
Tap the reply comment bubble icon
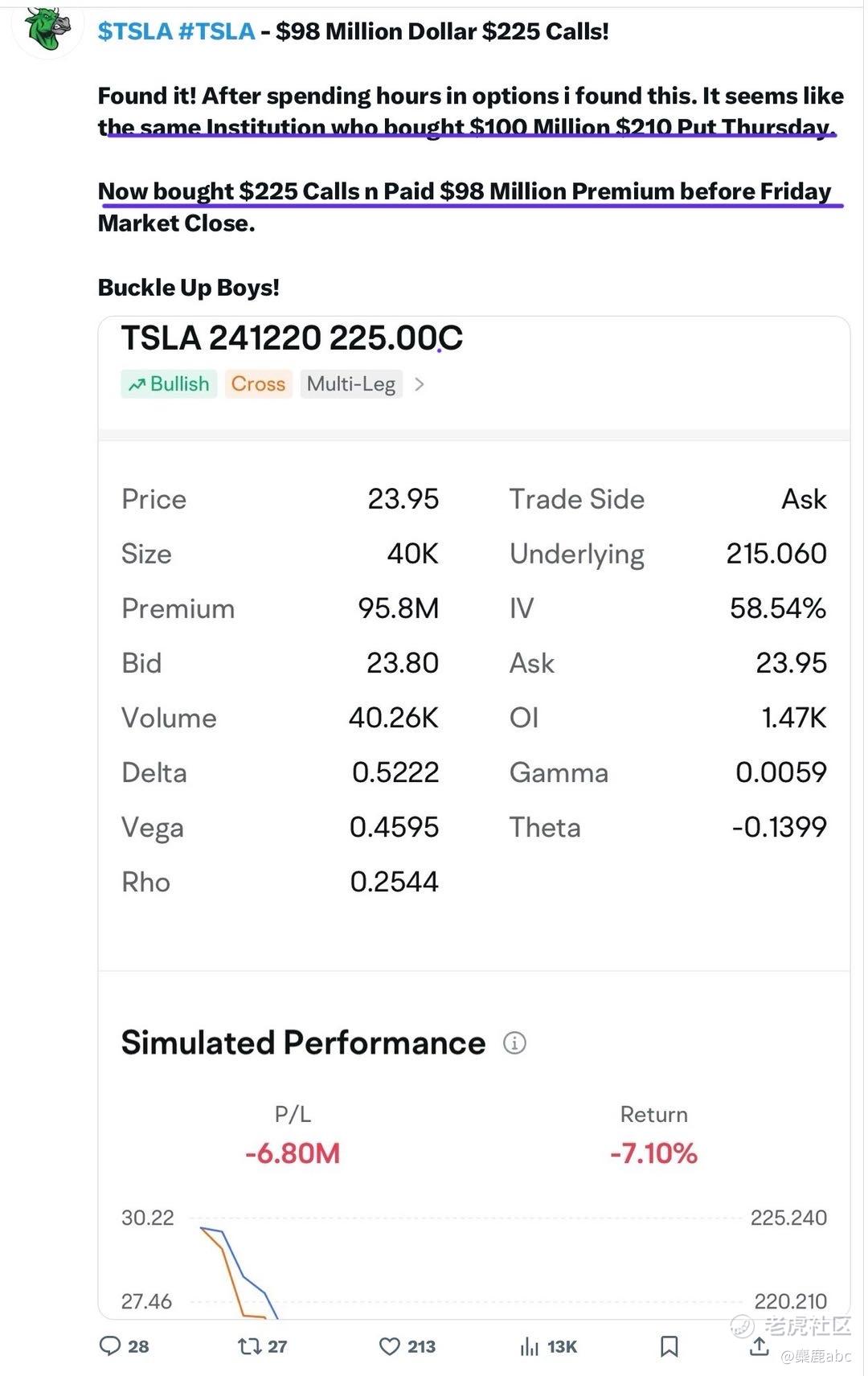click(x=109, y=1346)
